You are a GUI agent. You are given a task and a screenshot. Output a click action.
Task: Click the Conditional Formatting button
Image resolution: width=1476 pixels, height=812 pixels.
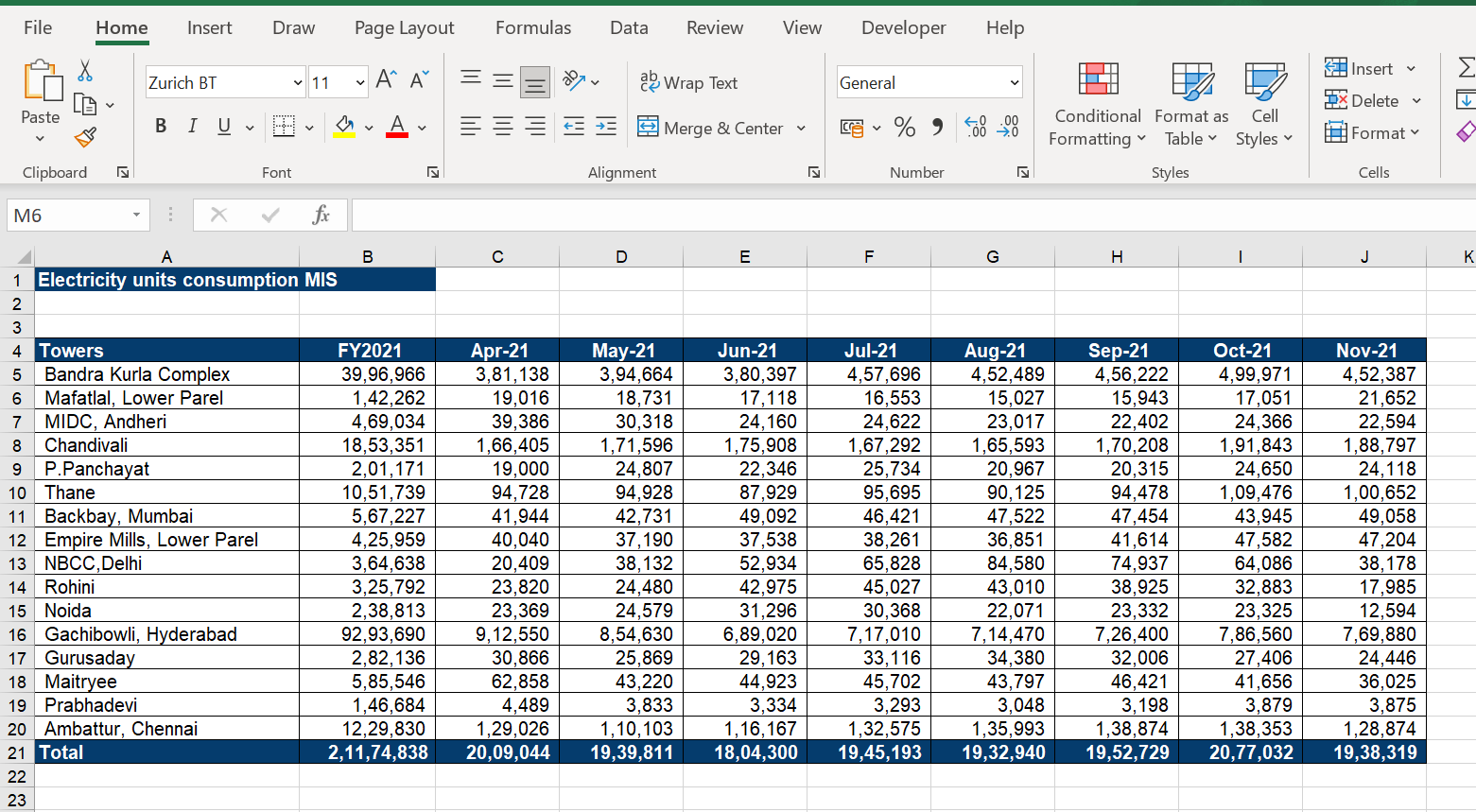pyautogui.click(x=1097, y=106)
